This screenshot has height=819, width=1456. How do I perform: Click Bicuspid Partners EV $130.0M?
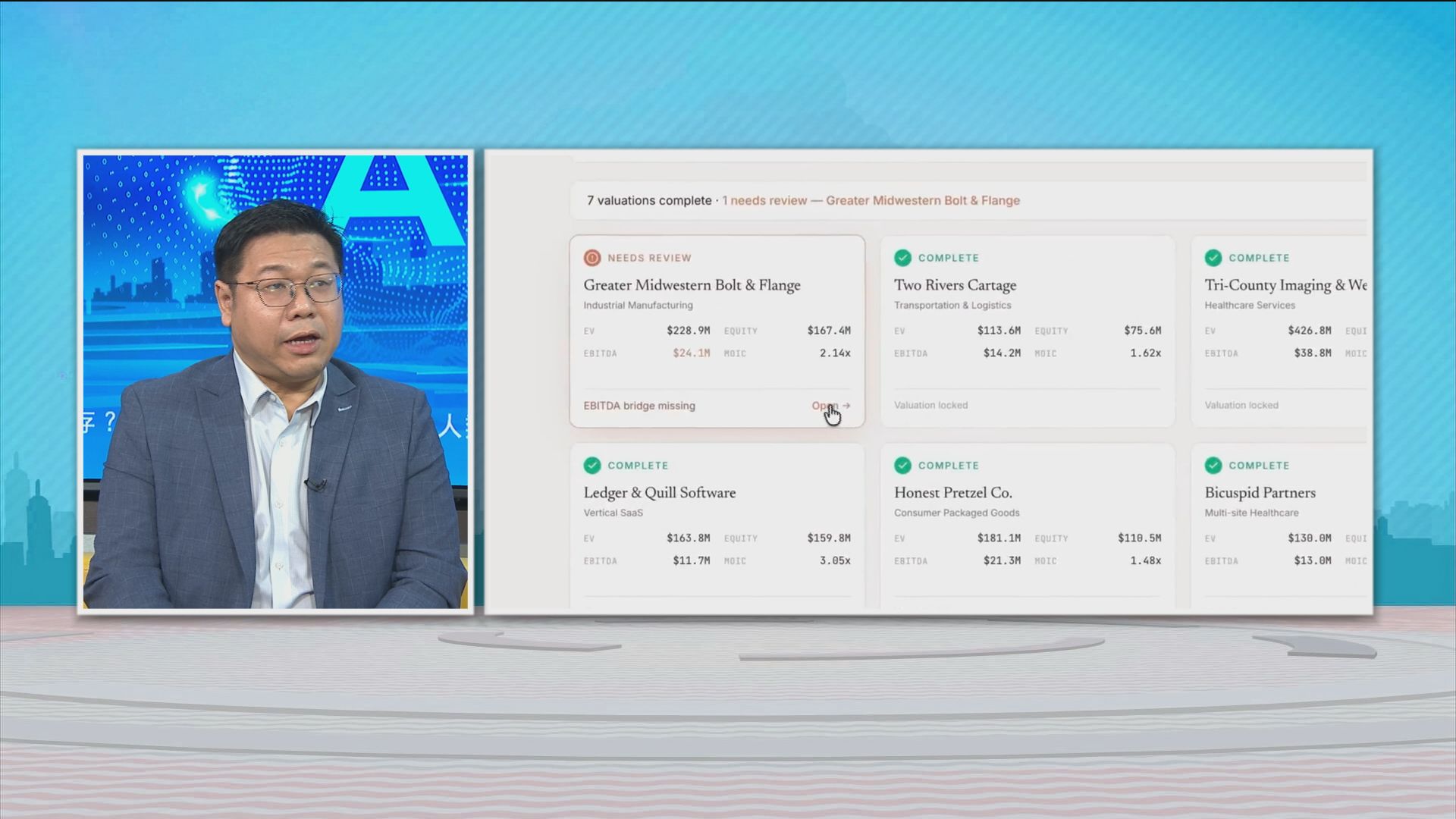1310,538
